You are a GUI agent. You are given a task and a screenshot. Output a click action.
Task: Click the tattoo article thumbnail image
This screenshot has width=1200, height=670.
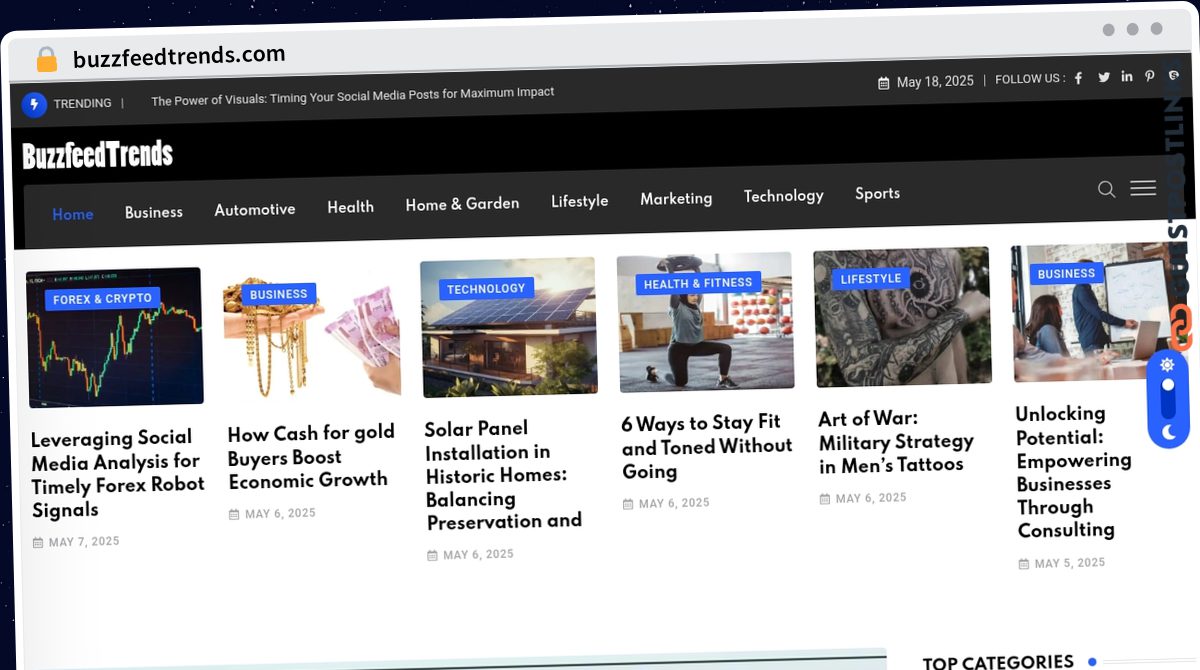(902, 317)
